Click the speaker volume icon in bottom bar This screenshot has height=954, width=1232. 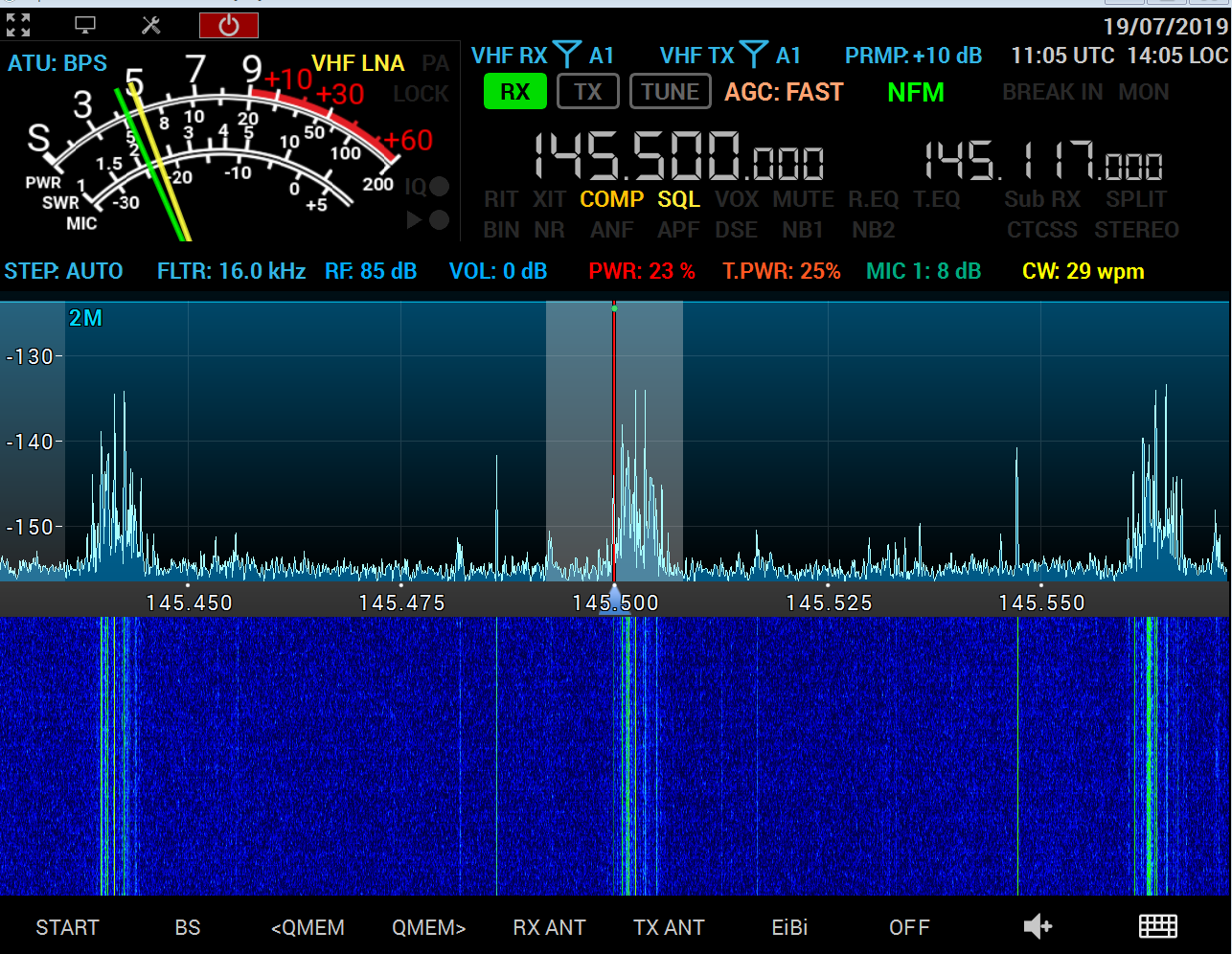1038,926
